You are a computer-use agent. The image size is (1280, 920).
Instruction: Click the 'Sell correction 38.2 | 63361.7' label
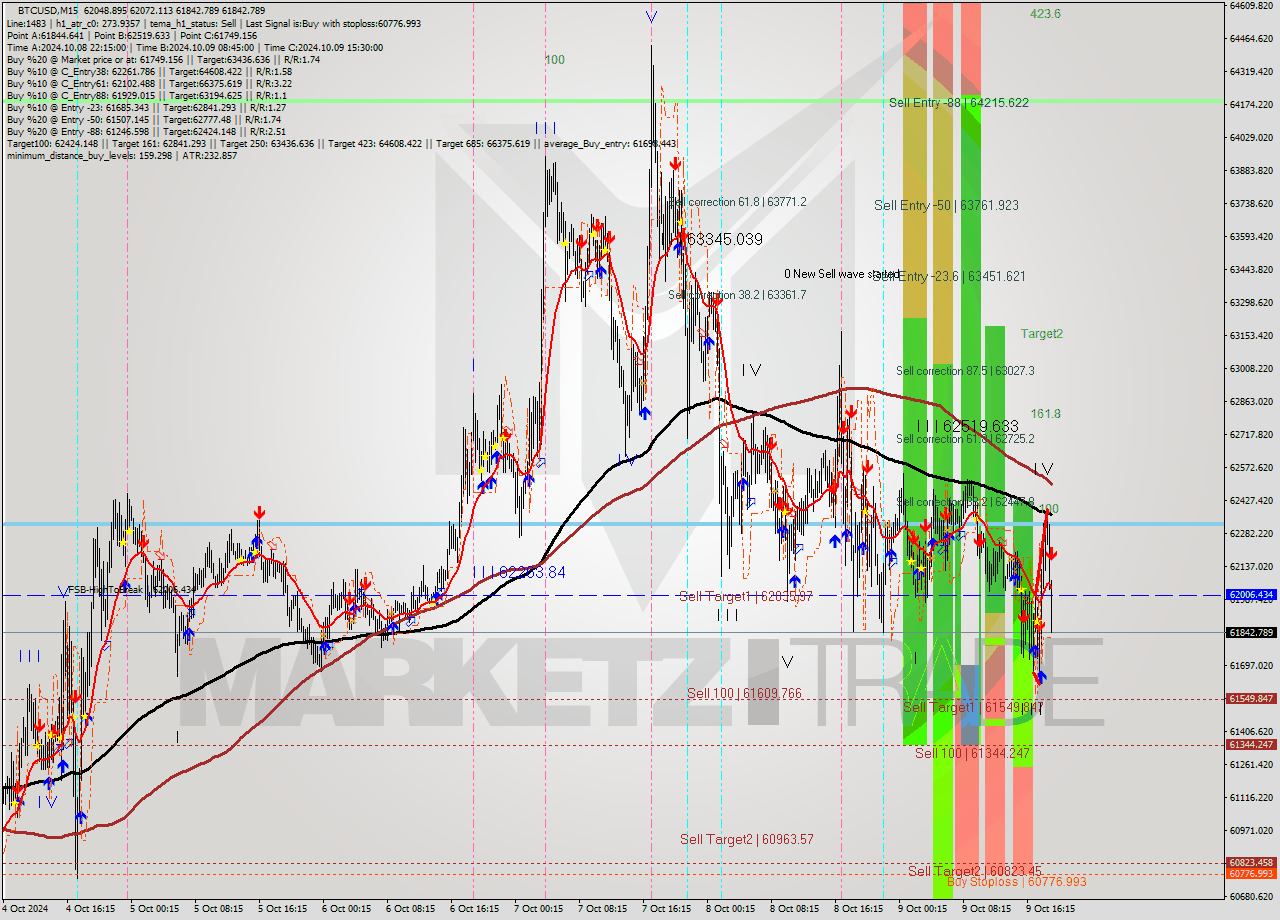737,295
